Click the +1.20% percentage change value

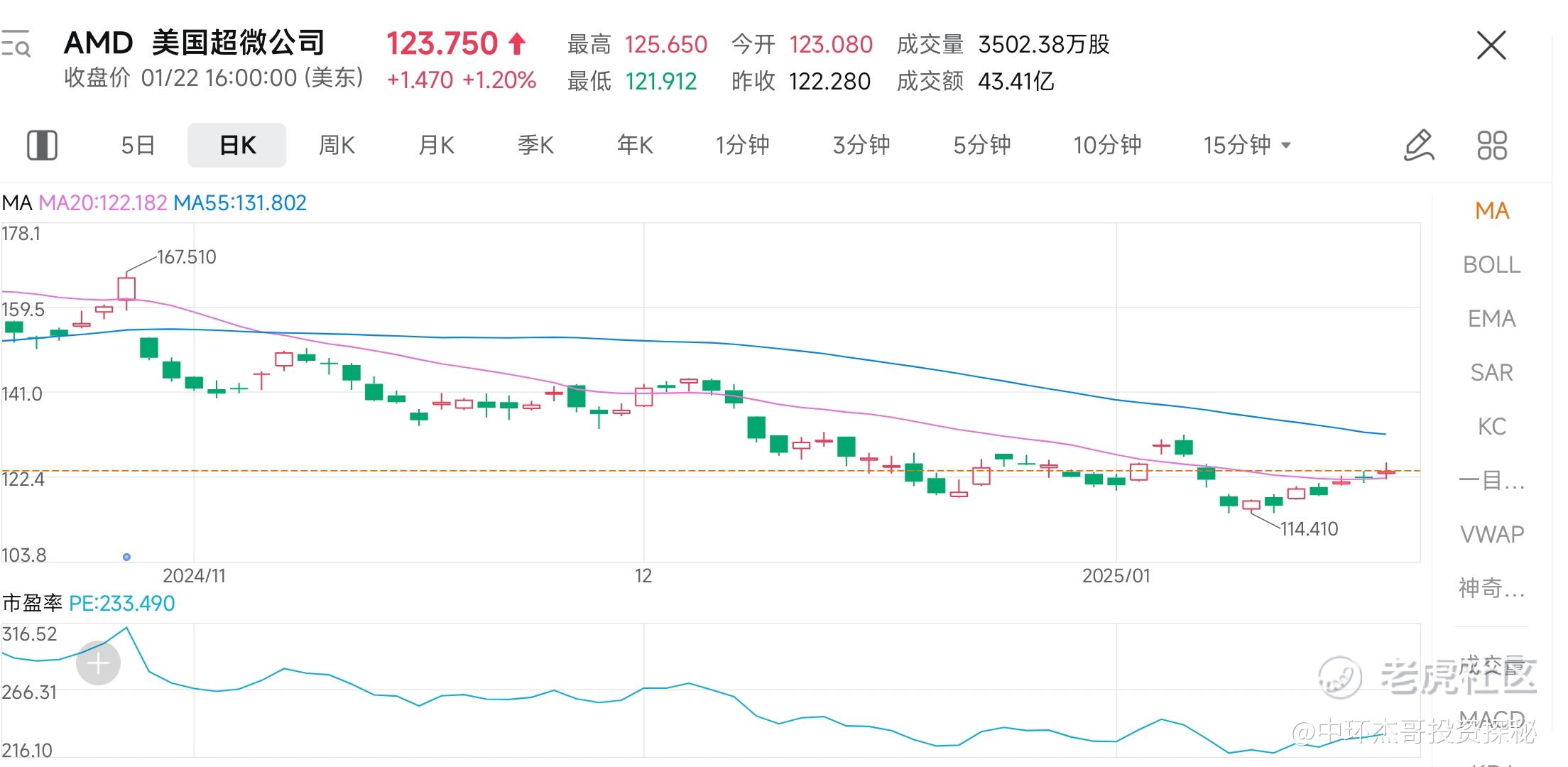(499, 80)
